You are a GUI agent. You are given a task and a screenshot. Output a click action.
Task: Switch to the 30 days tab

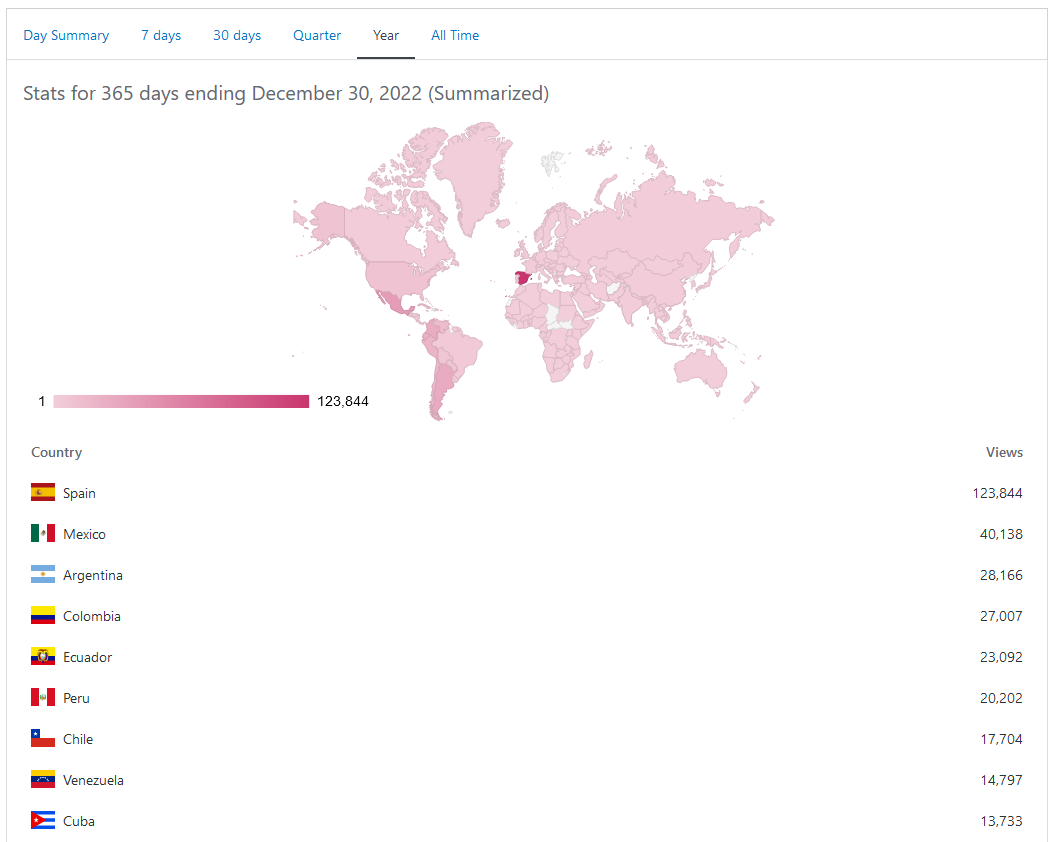(x=237, y=36)
